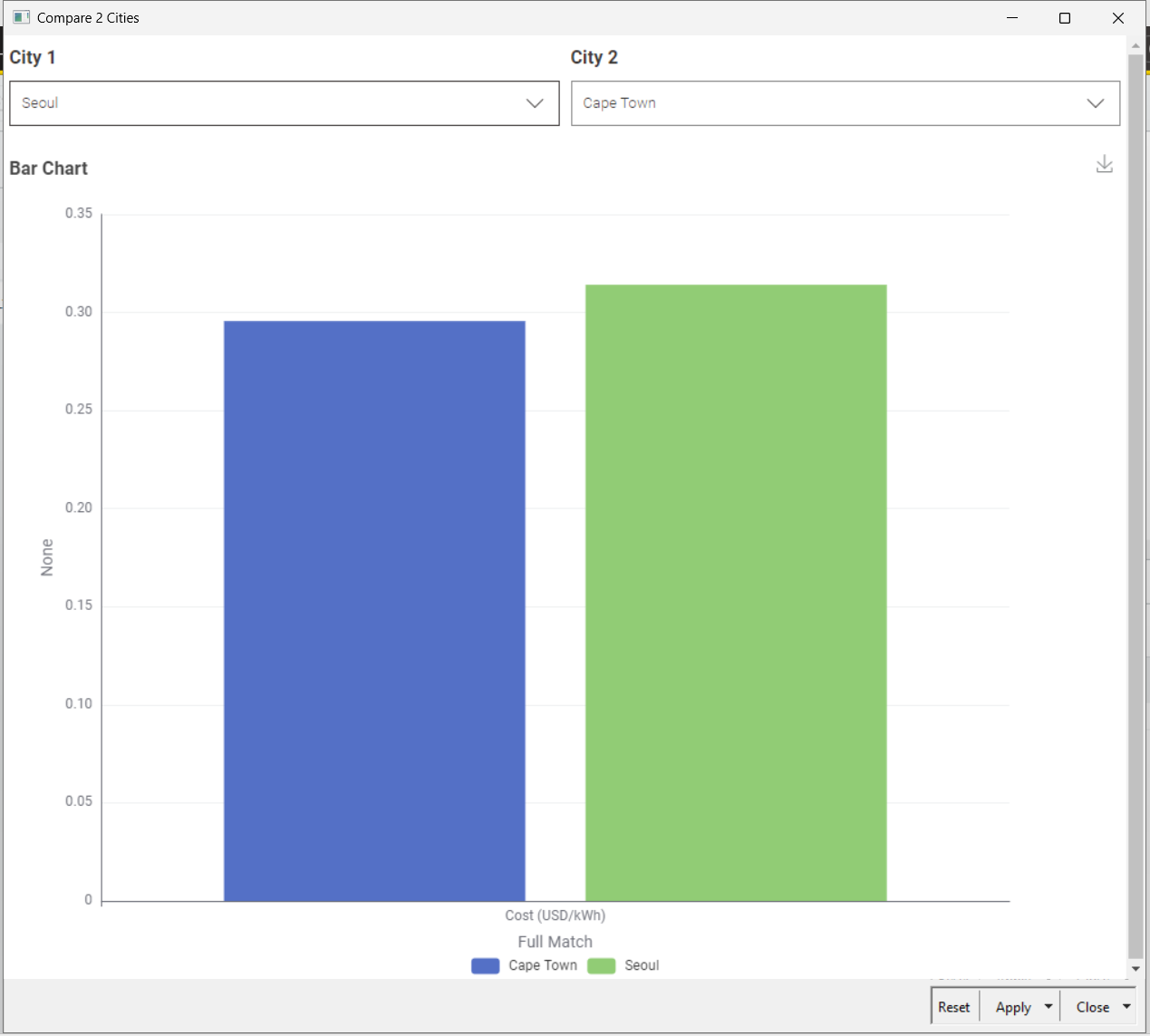This screenshot has width=1150, height=1036.
Task: Click the scrollbar up arrow
Action: coord(1136,45)
